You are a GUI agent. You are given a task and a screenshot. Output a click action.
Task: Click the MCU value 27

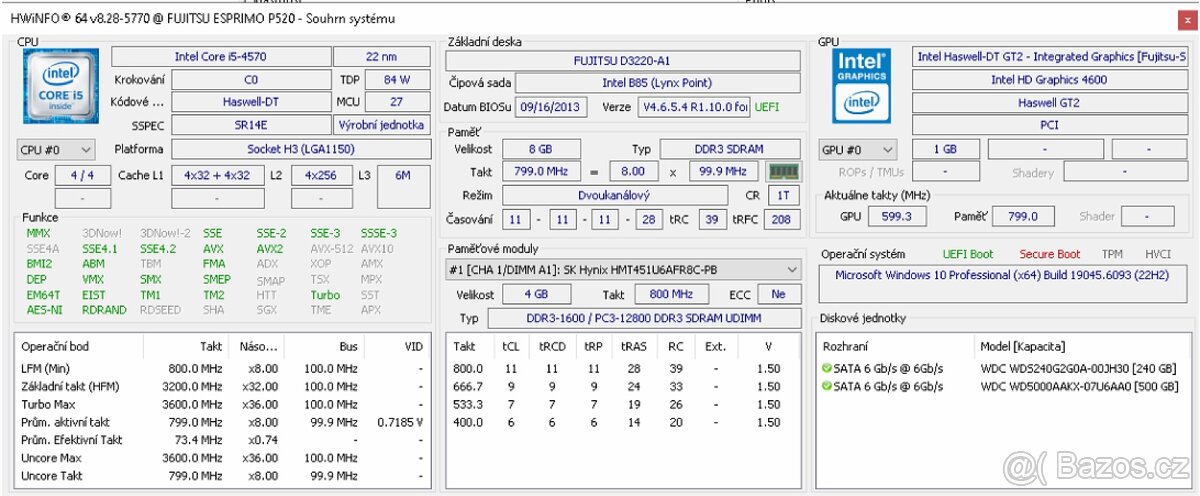pos(397,102)
